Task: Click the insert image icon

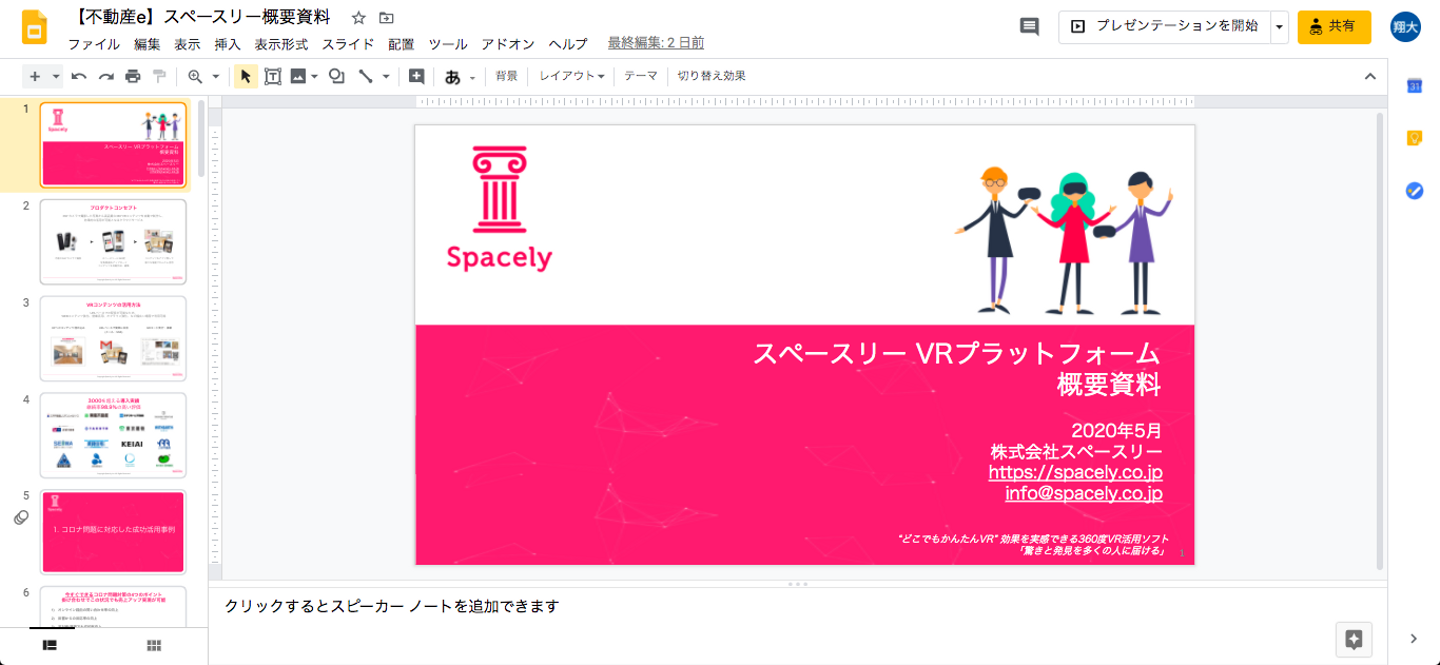Action: coord(298,76)
